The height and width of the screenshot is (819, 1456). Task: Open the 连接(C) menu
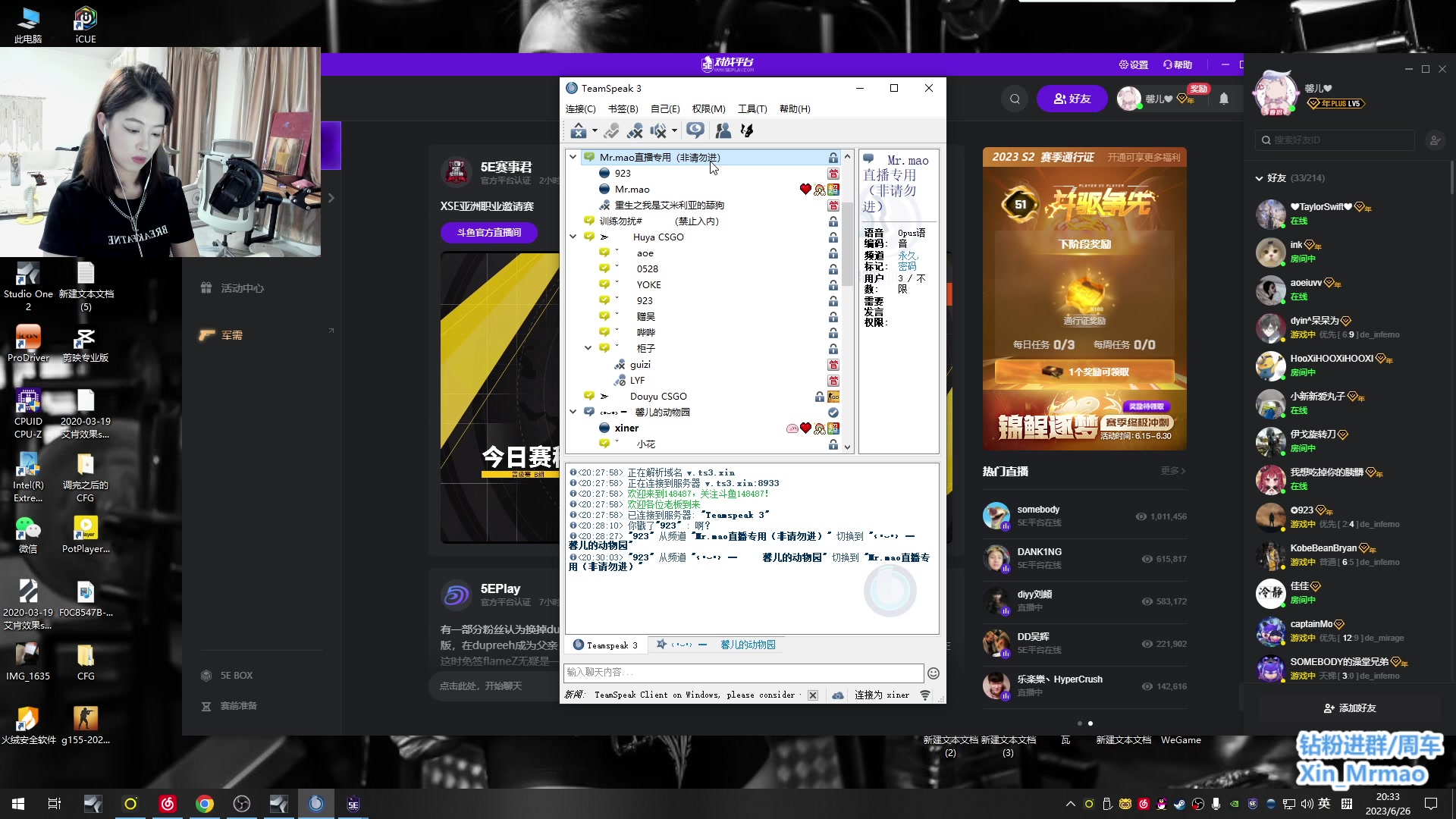580,109
